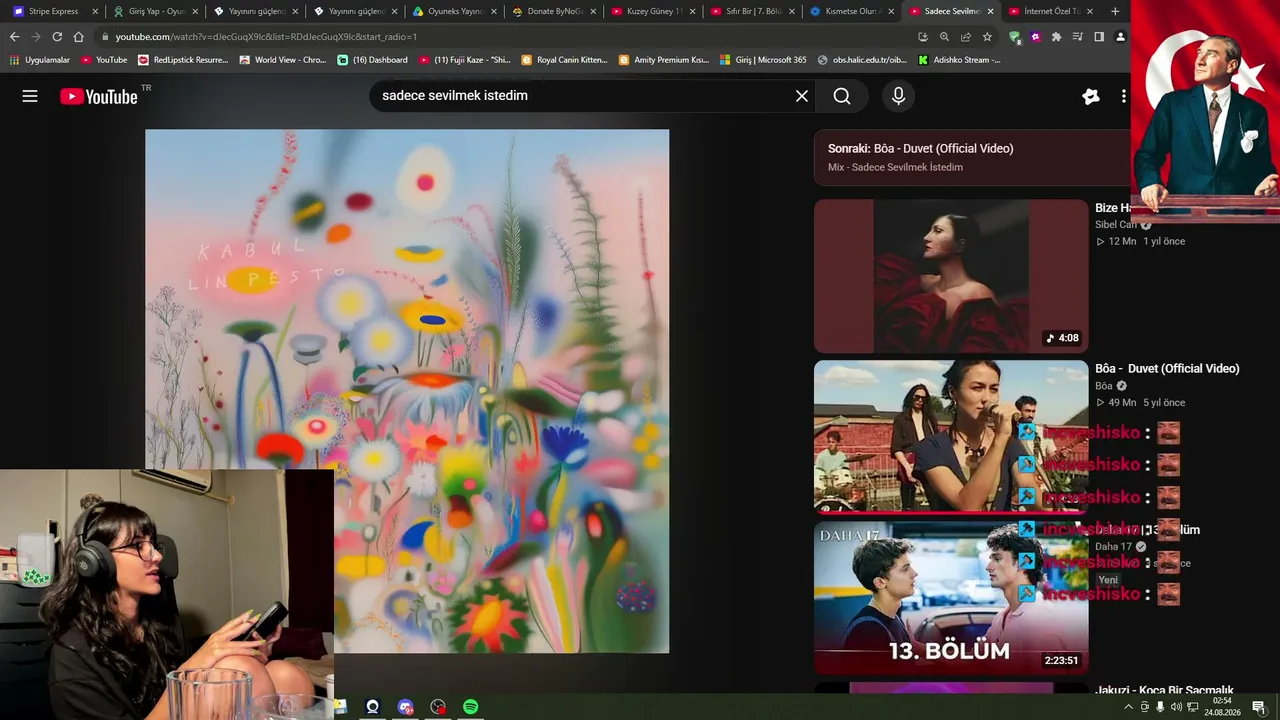Switch to the Oyuneks Yayıncı tab
Image resolution: width=1280 pixels, height=720 pixels.
455,11
